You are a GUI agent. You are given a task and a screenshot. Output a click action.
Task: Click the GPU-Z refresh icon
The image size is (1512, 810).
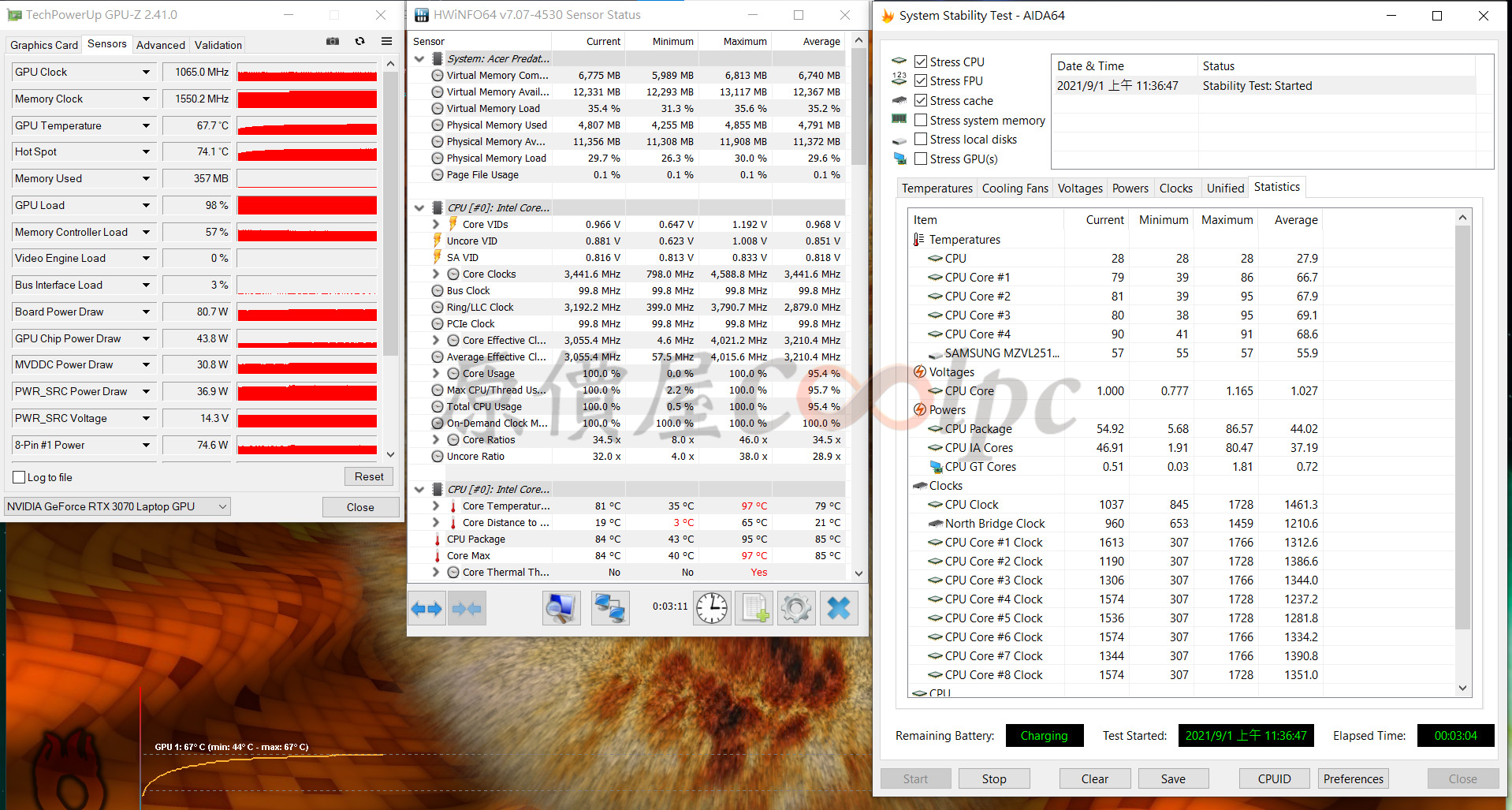[359, 41]
